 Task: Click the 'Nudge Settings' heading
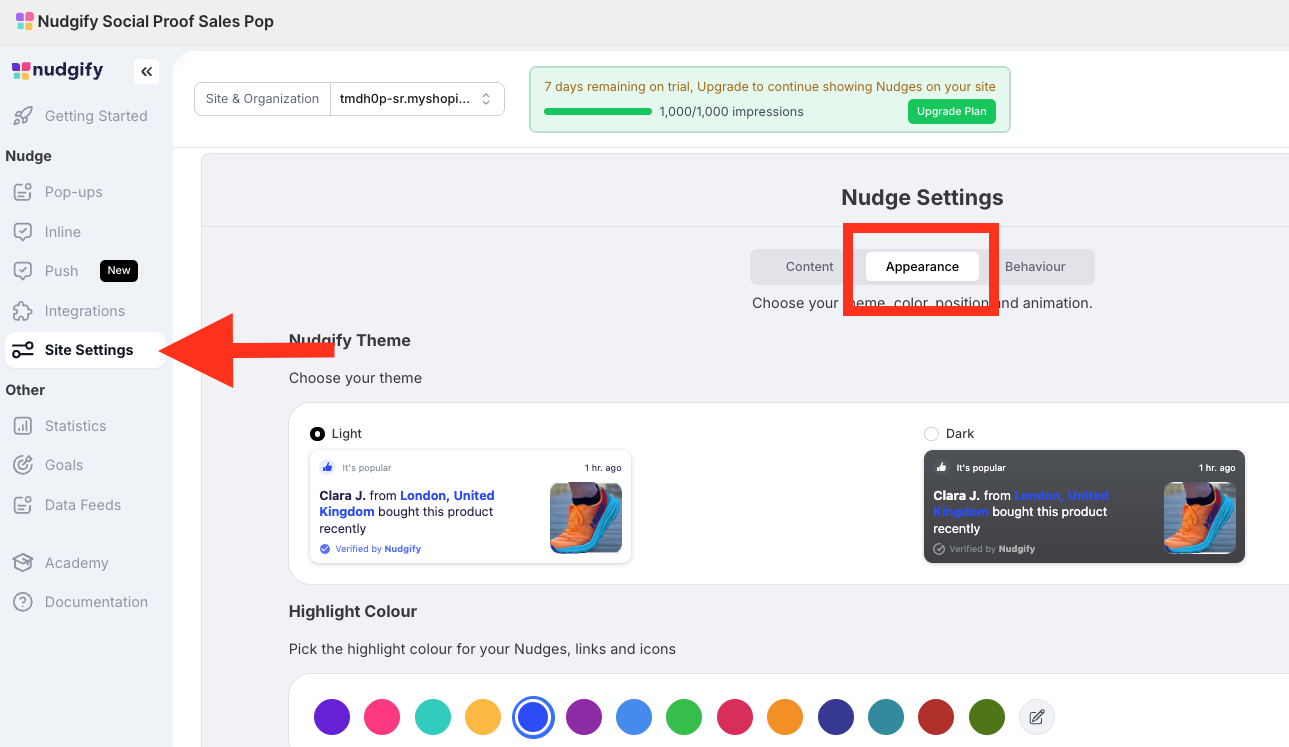tap(922, 197)
